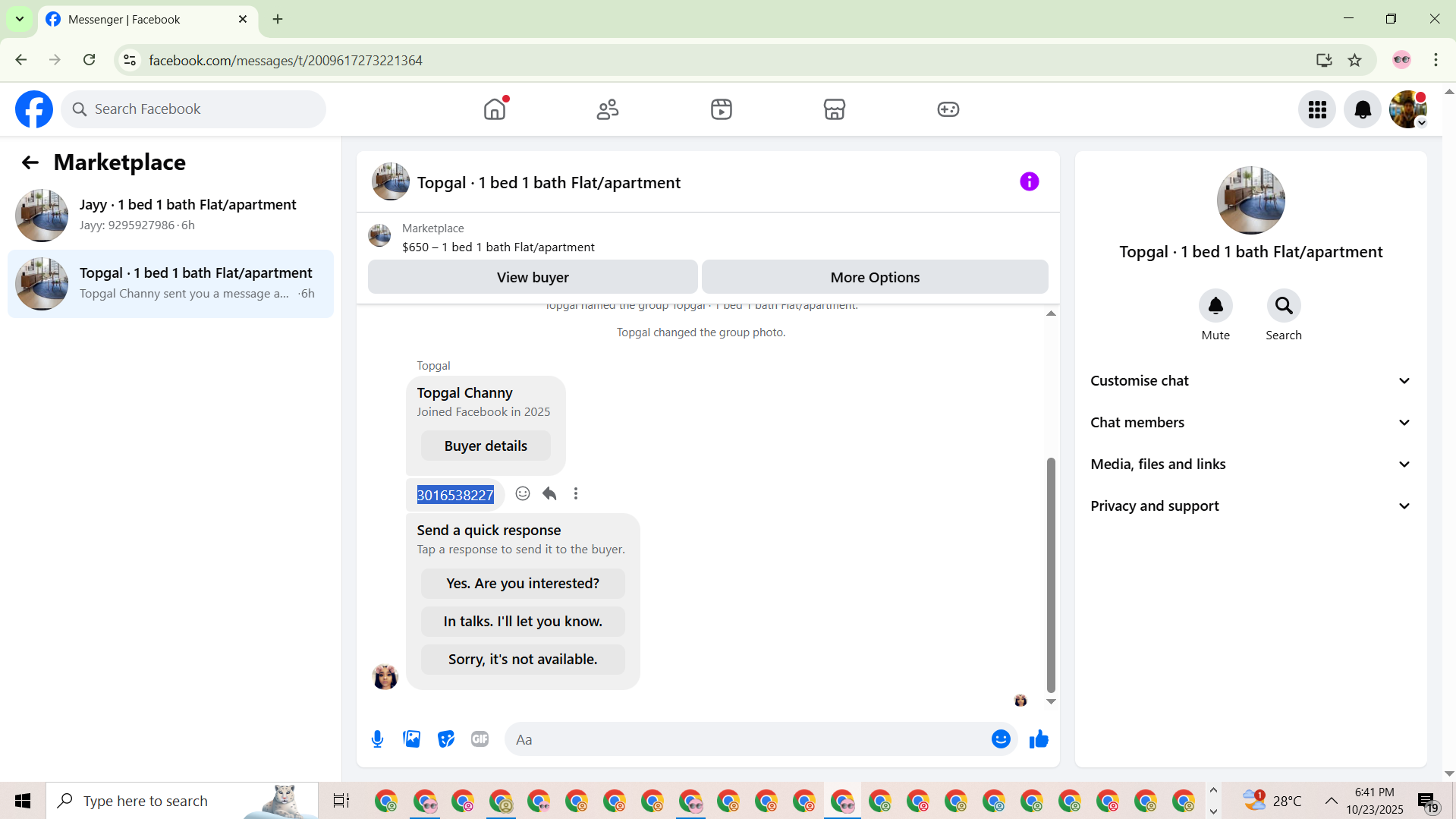
Task: Choose a GIF icon in composer
Action: click(x=480, y=739)
